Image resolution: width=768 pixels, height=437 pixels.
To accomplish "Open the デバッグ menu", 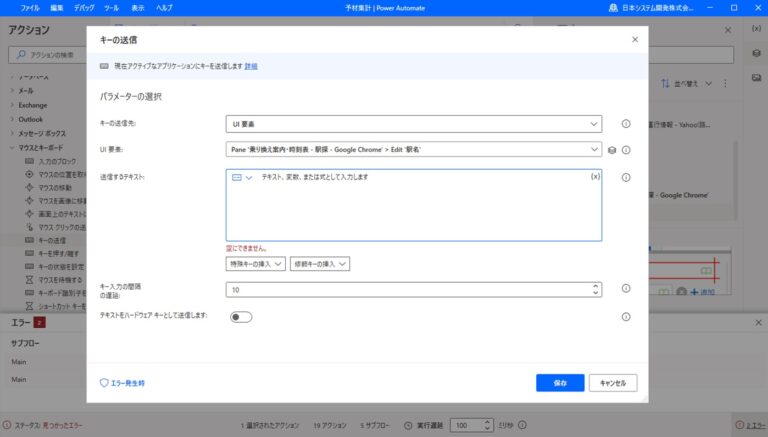I will [84, 8].
